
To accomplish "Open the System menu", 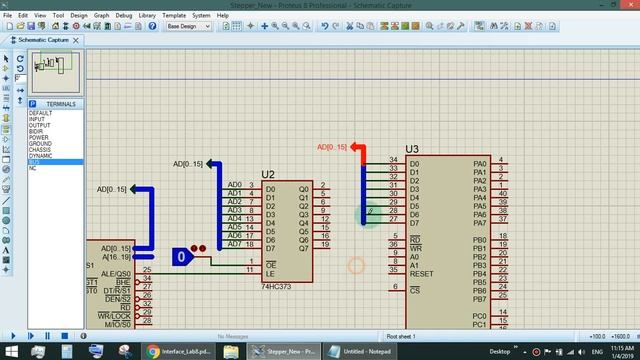I will click(x=201, y=15).
